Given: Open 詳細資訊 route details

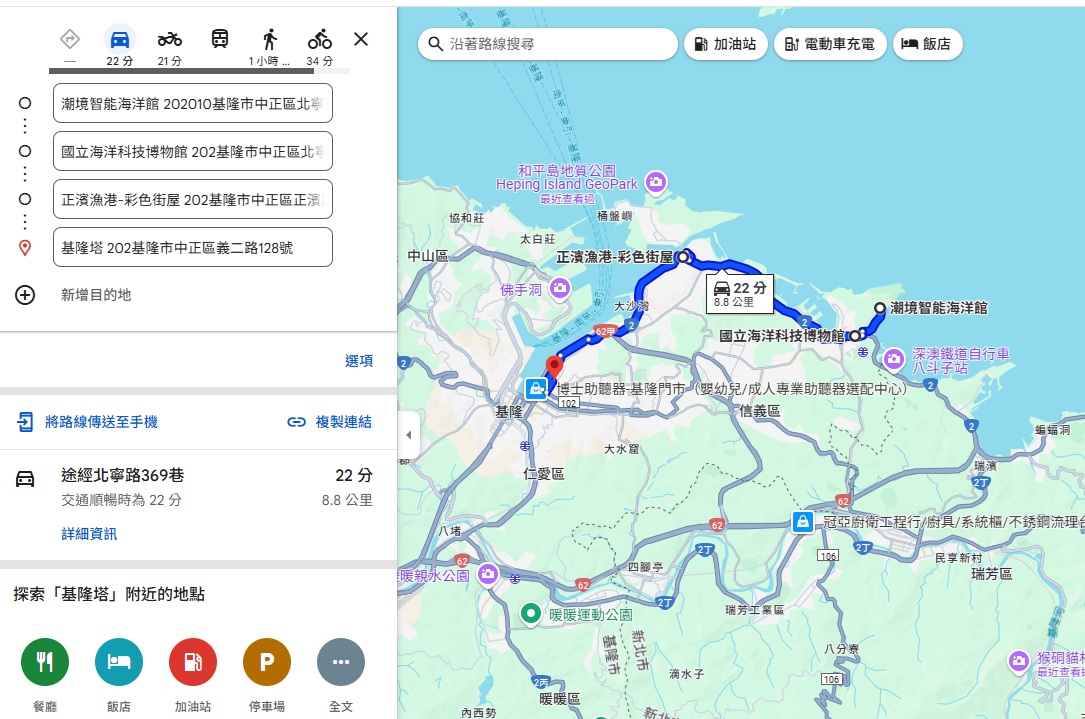Looking at the screenshot, I should (89, 534).
